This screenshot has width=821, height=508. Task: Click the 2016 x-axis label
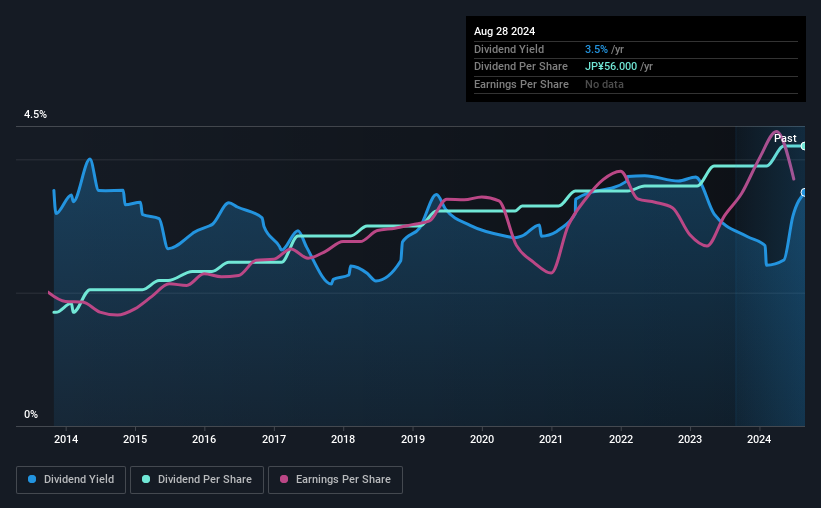tap(204, 439)
